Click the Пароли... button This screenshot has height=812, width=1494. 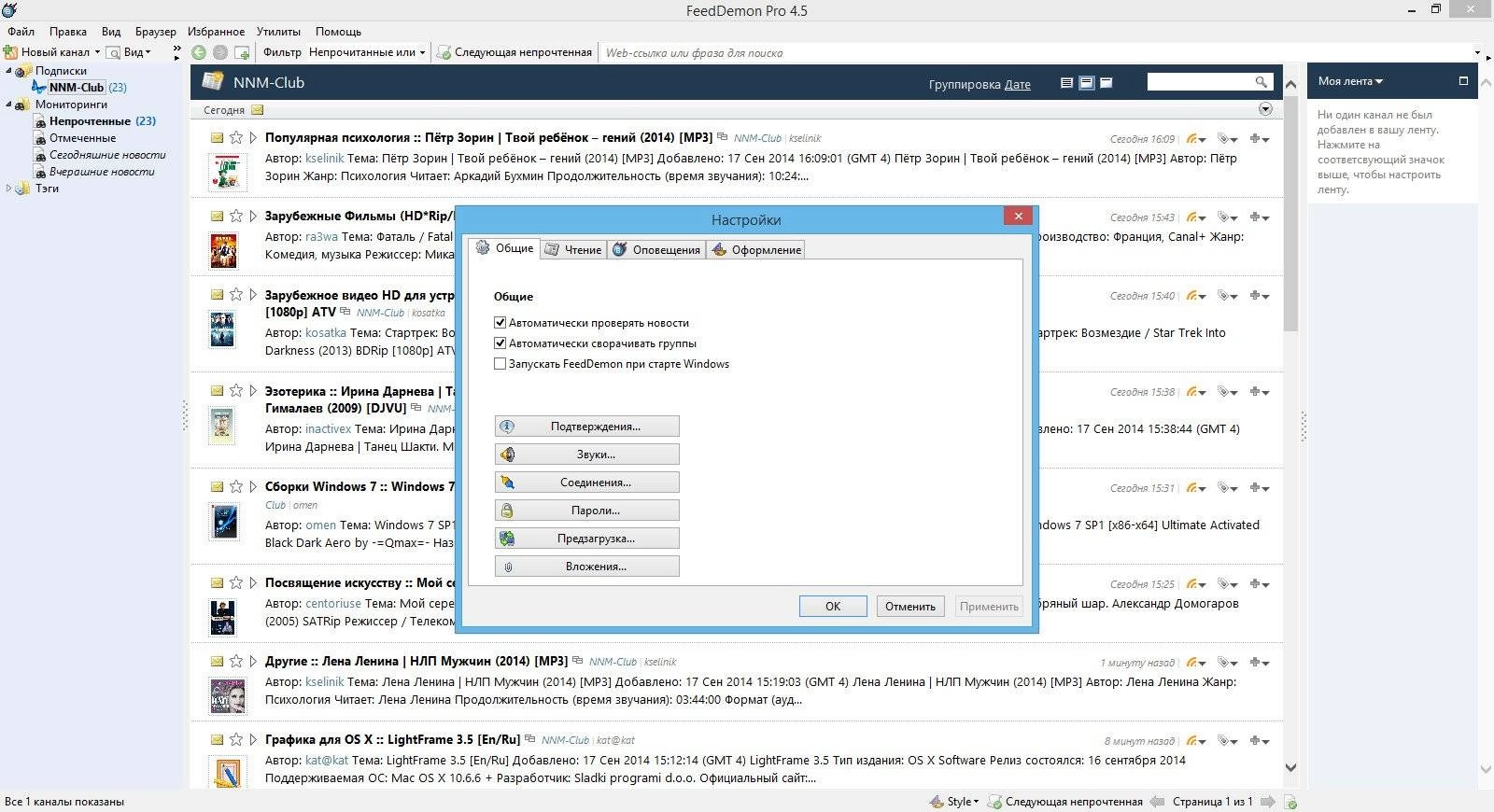tap(586, 511)
